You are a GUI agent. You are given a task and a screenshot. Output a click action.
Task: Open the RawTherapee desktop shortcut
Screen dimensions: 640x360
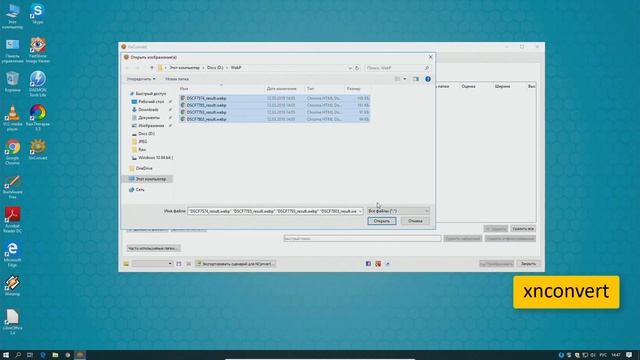[x=38, y=118]
